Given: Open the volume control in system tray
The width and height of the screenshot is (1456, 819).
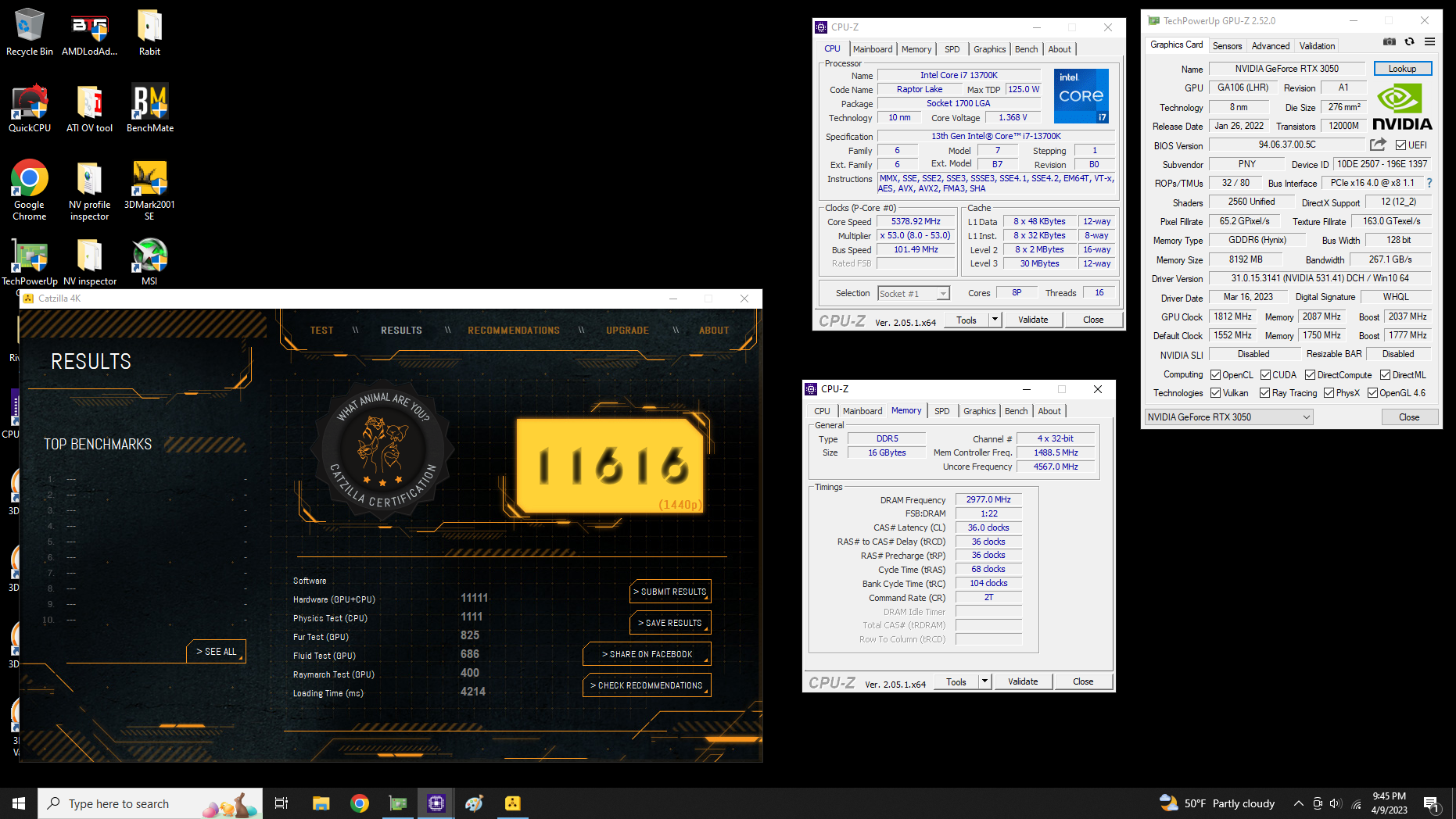Looking at the screenshot, I should pyautogui.click(x=1336, y=803).
